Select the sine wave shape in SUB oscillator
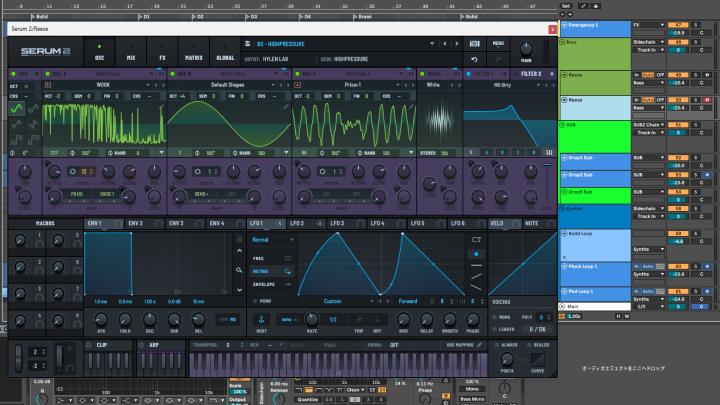The height and width of the screenshot is (405, 720). click(x=17, y=108)
